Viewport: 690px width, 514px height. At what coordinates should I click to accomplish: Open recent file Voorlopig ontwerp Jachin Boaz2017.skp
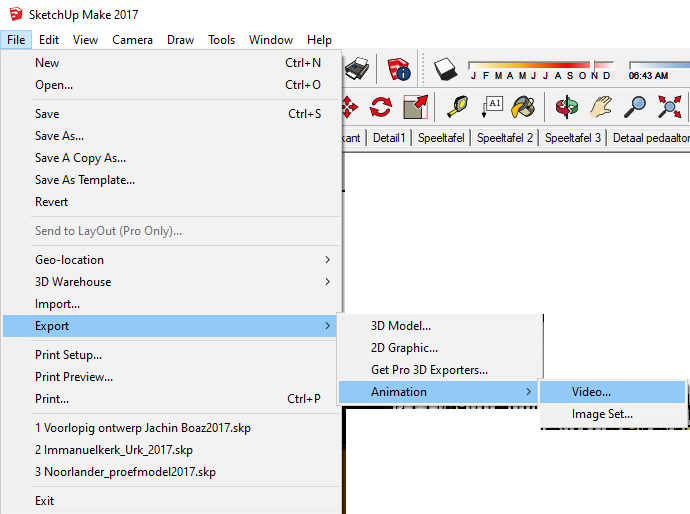[172, 428]
